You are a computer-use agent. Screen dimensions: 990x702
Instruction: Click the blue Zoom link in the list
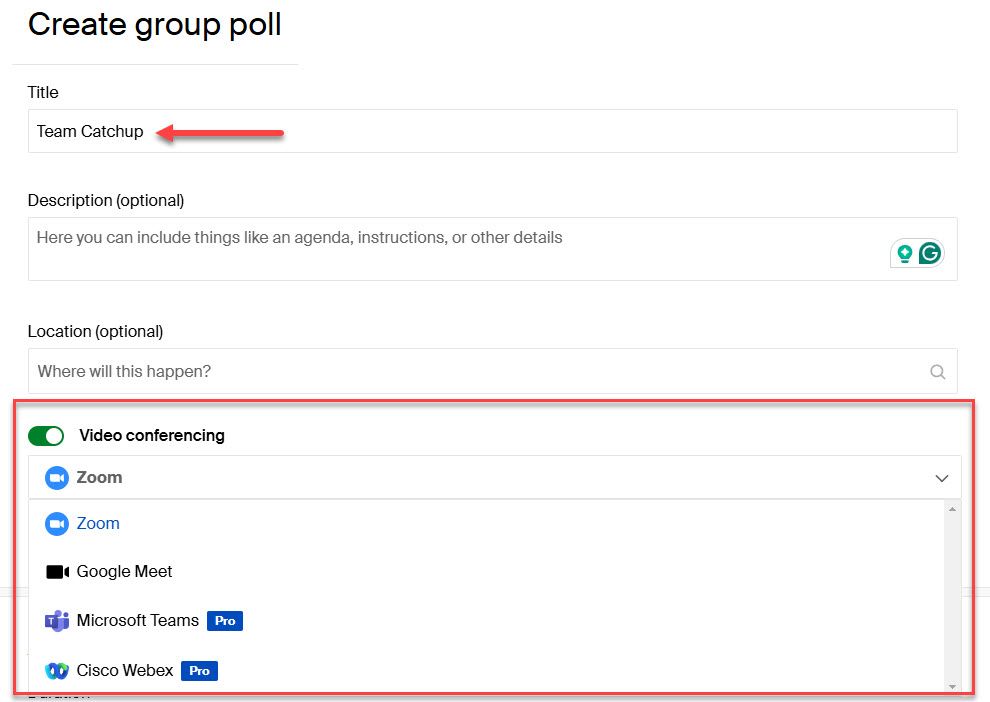[x=97, y=523]
